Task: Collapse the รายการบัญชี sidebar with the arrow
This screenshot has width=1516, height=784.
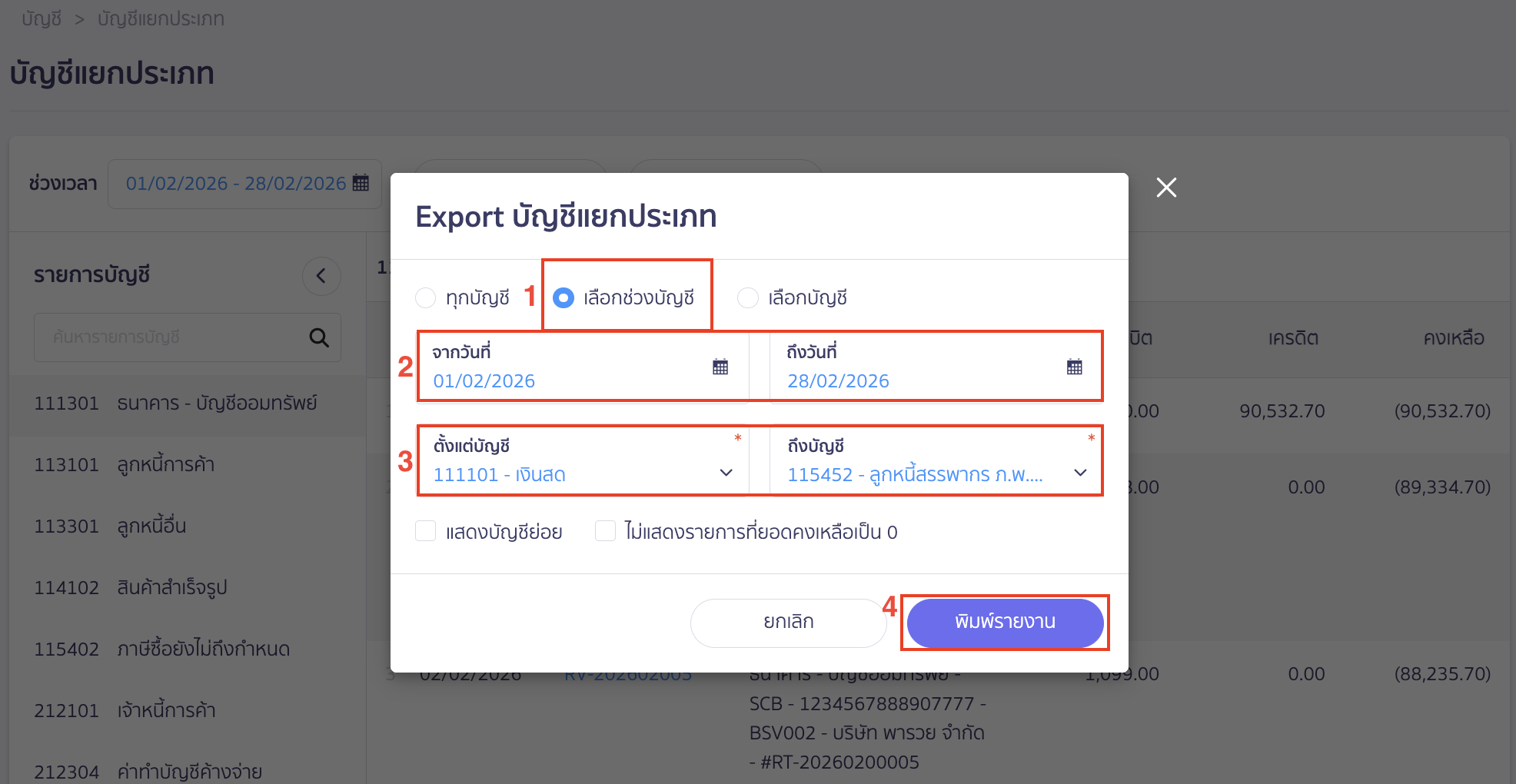Action: 321,275
